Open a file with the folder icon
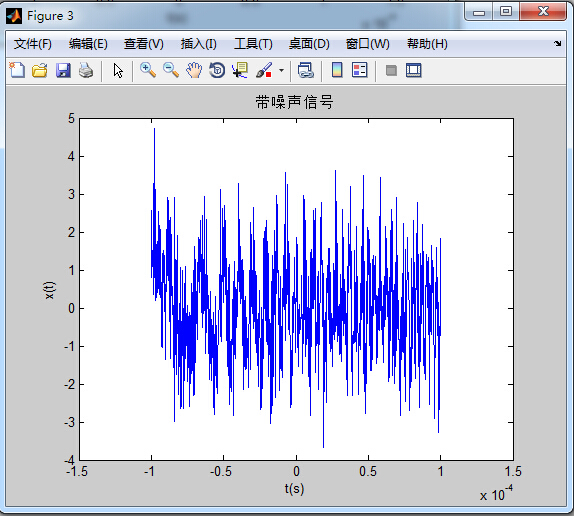This screenshot has width=574, height=516. tap(40, 70)
